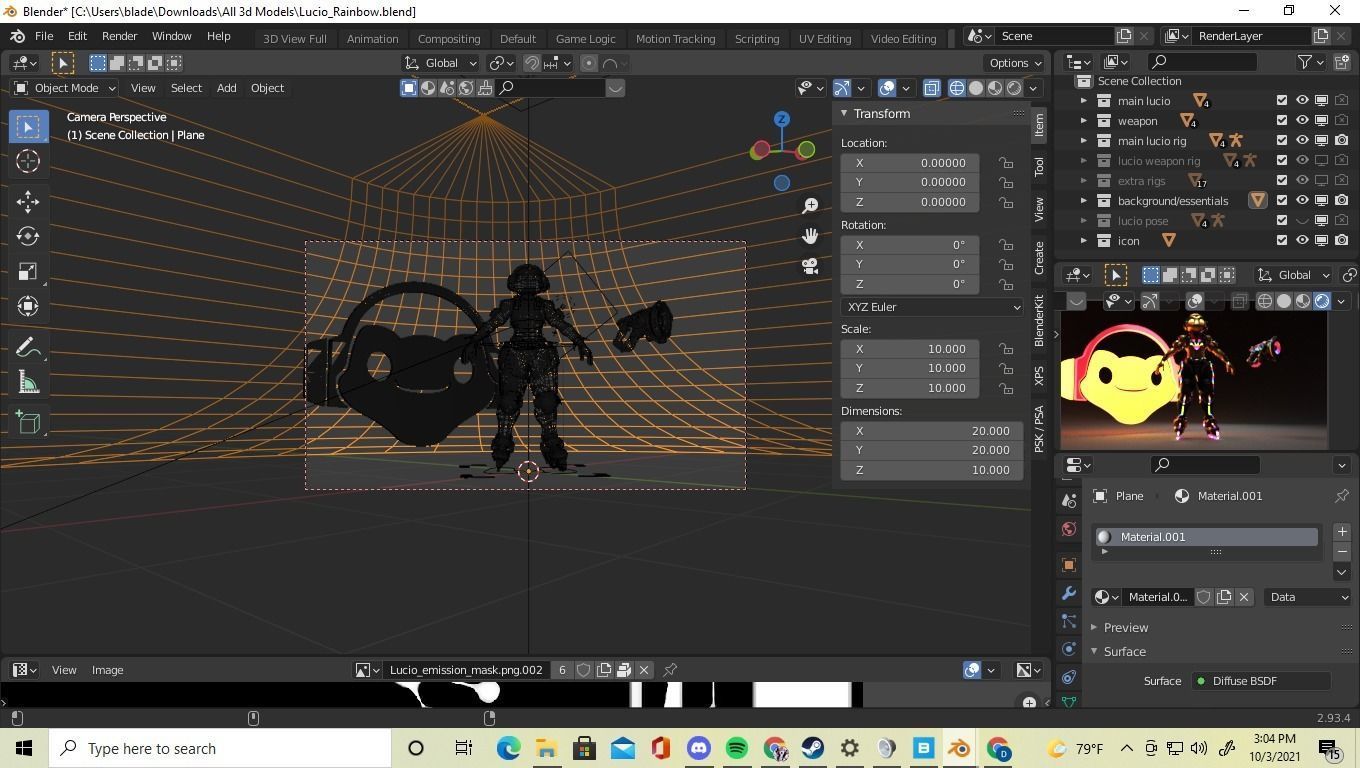Click the pan view hand icon
The image size is (1360, 768).
click(x=810, y=236)
